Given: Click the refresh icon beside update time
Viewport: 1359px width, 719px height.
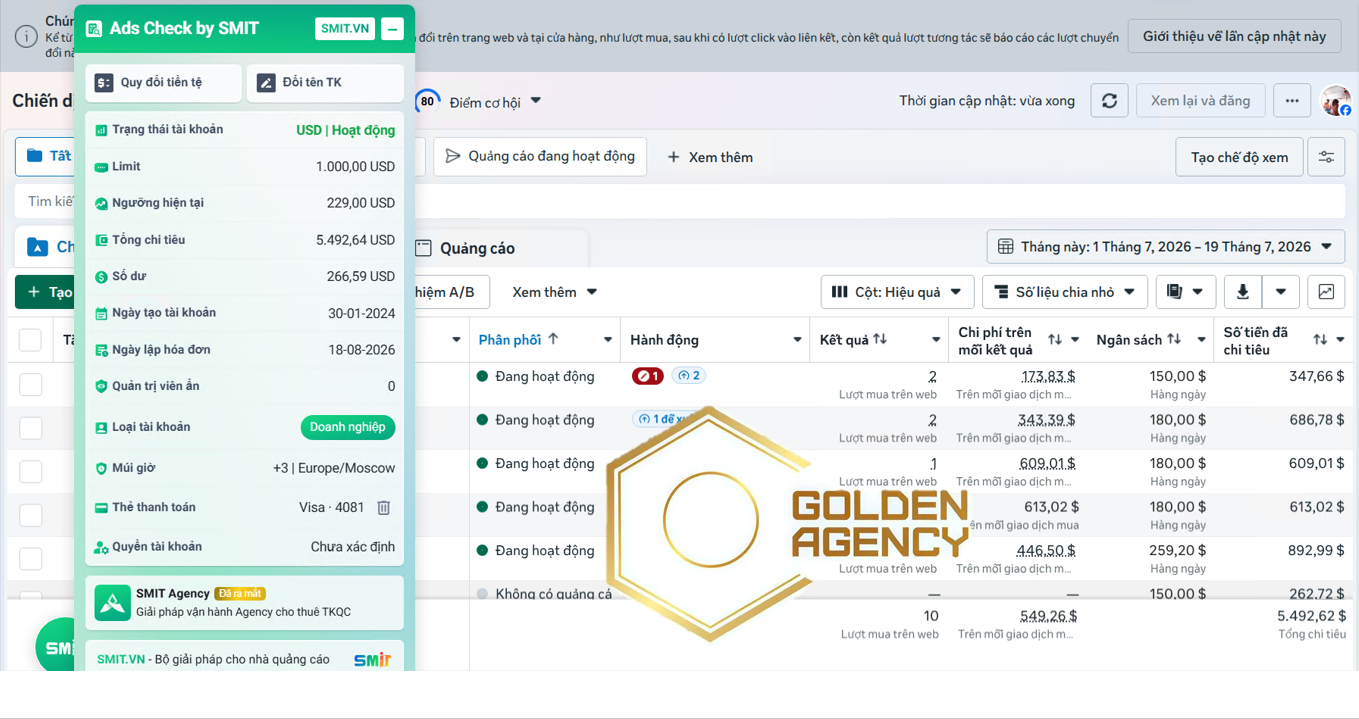Looking at the screenshot, I should point(1109,101).
